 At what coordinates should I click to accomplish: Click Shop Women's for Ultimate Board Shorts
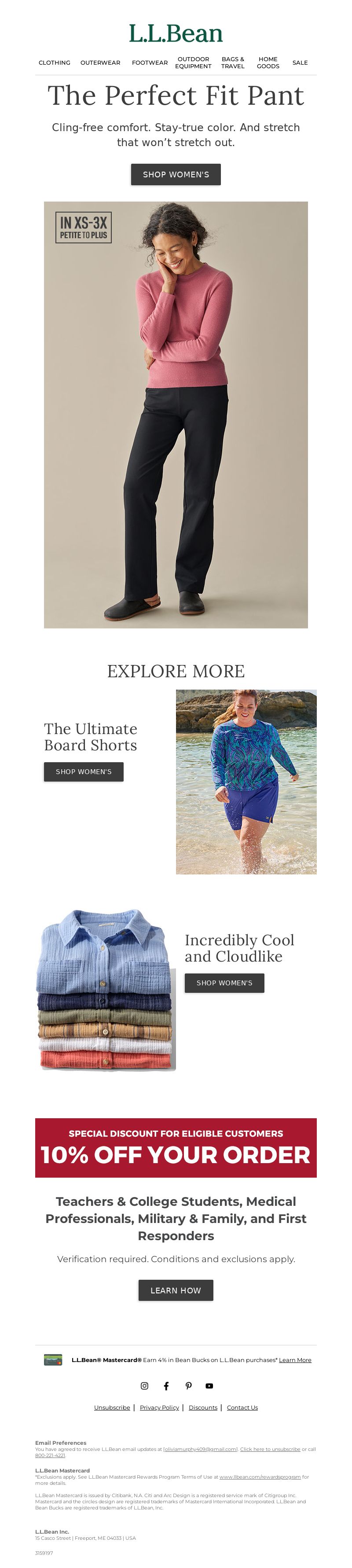[84, 771]
